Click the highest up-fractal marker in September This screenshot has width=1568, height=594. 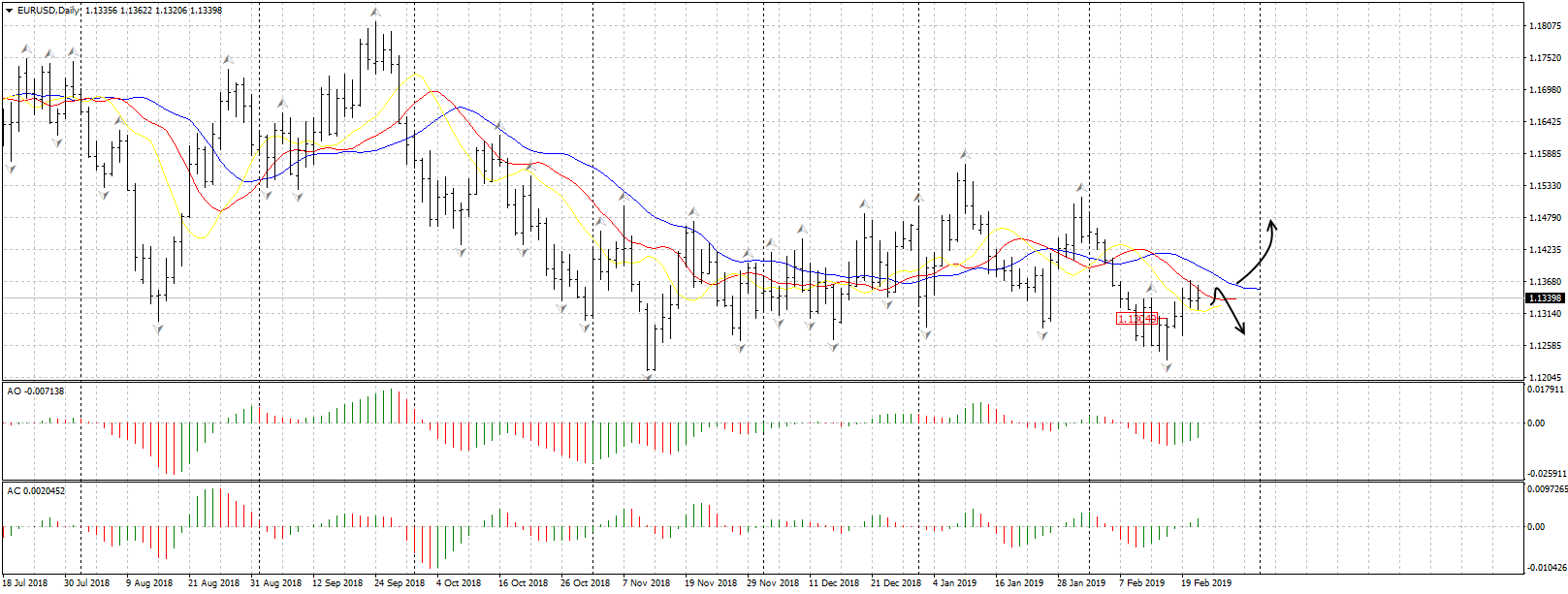click(374, 13)
